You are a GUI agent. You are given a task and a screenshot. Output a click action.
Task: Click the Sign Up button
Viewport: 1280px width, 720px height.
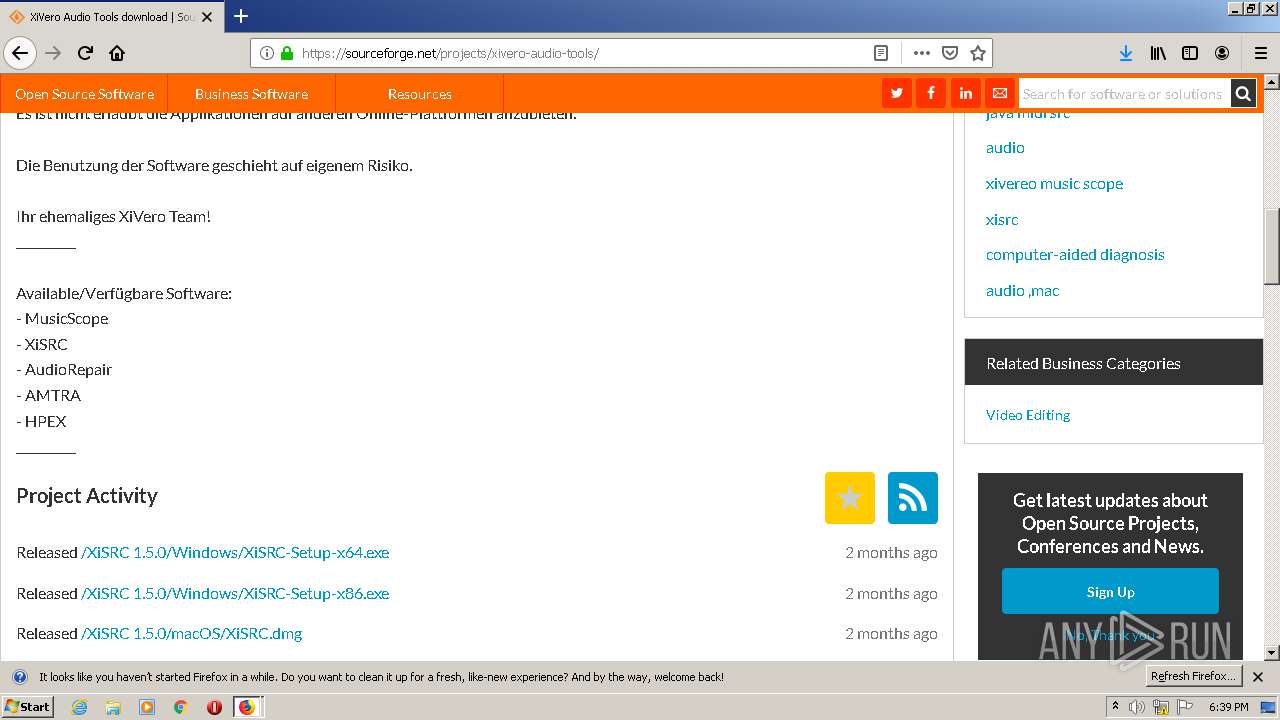point(1110,591)
